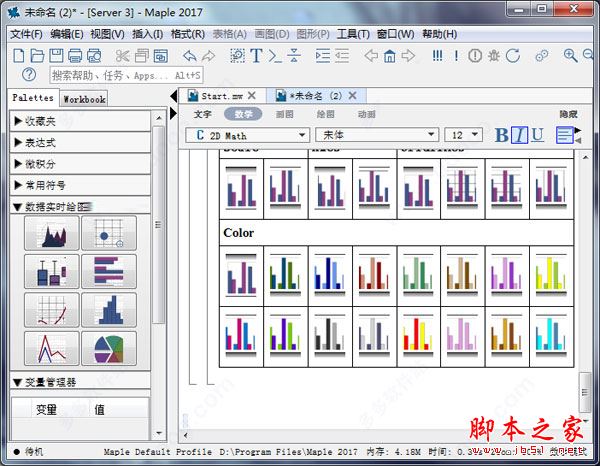Screen dimensions: 600x466
Task: Open the 工具(T) menu
Action: 353,34
